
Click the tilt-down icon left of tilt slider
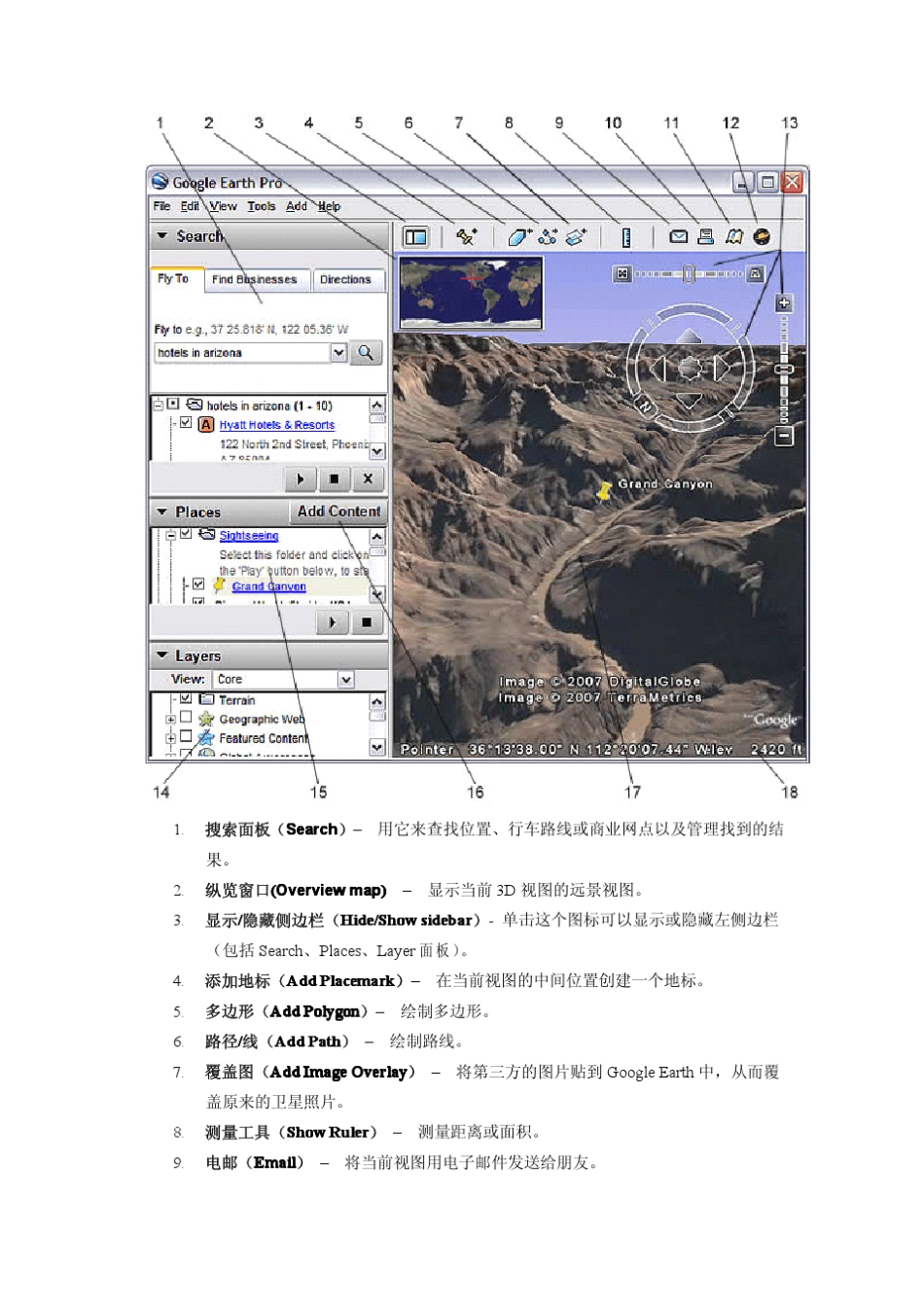(x=622, y=274)
